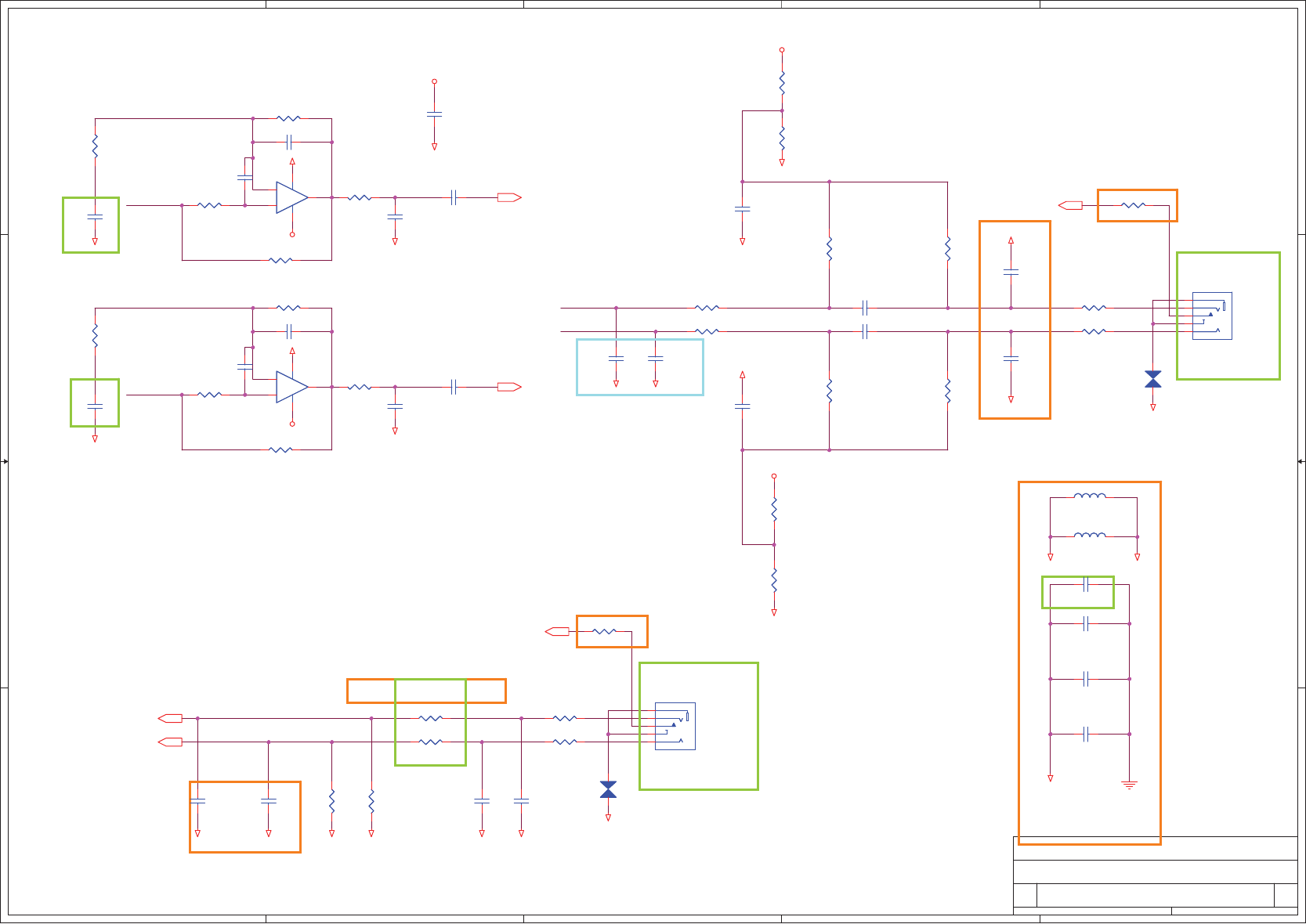Select the top inductor in the right orange box
Screen dimensions: 1306x924
1090,496
